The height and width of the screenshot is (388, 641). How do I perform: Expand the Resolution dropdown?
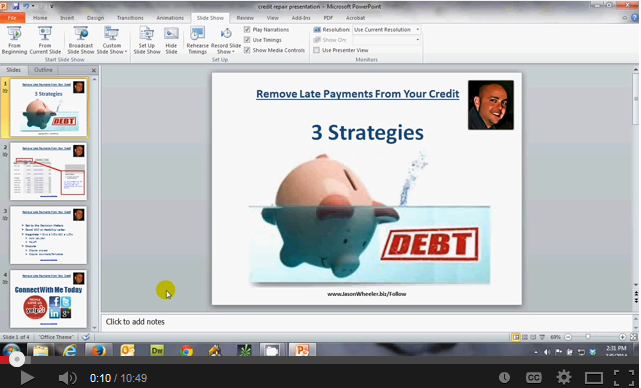(417, 29)
